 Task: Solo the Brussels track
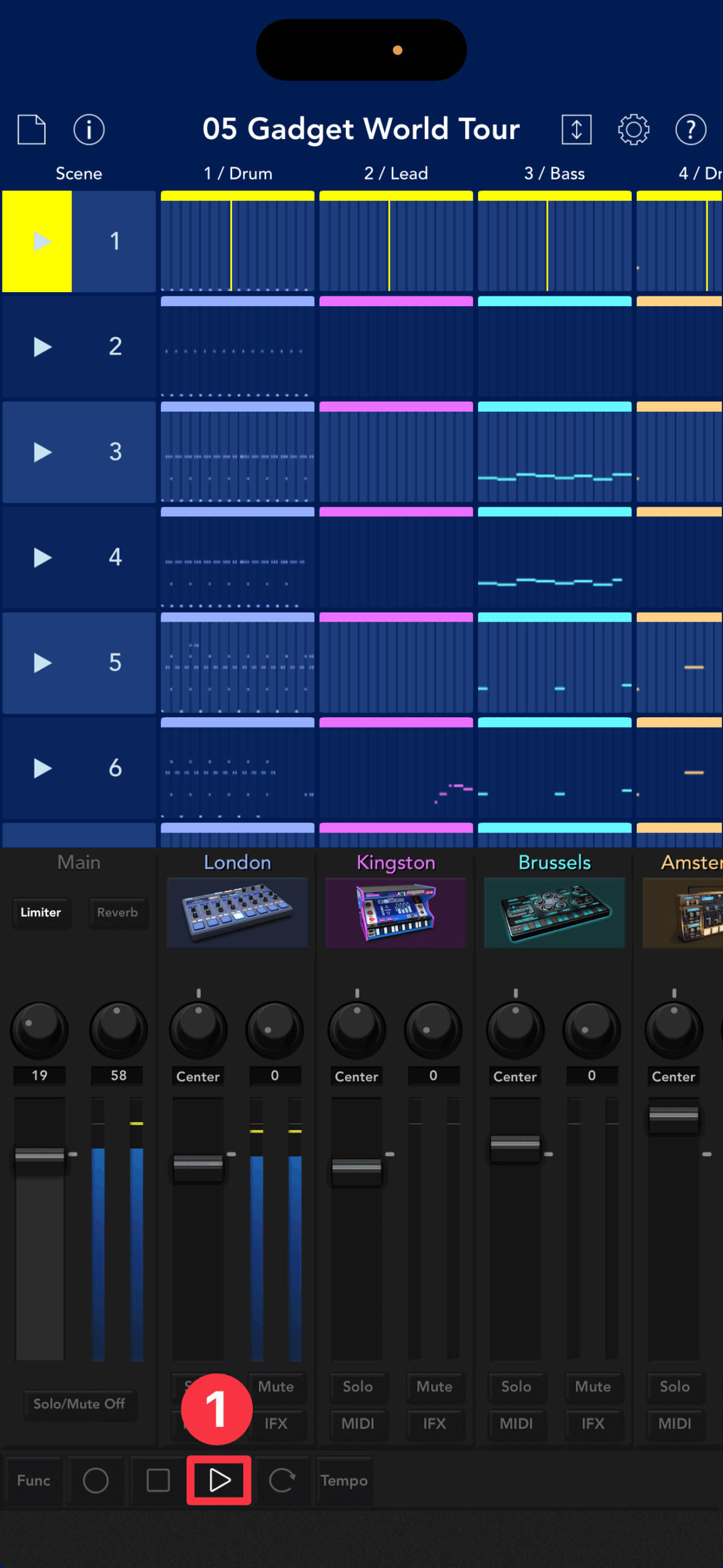click(x=515, y=1386)
